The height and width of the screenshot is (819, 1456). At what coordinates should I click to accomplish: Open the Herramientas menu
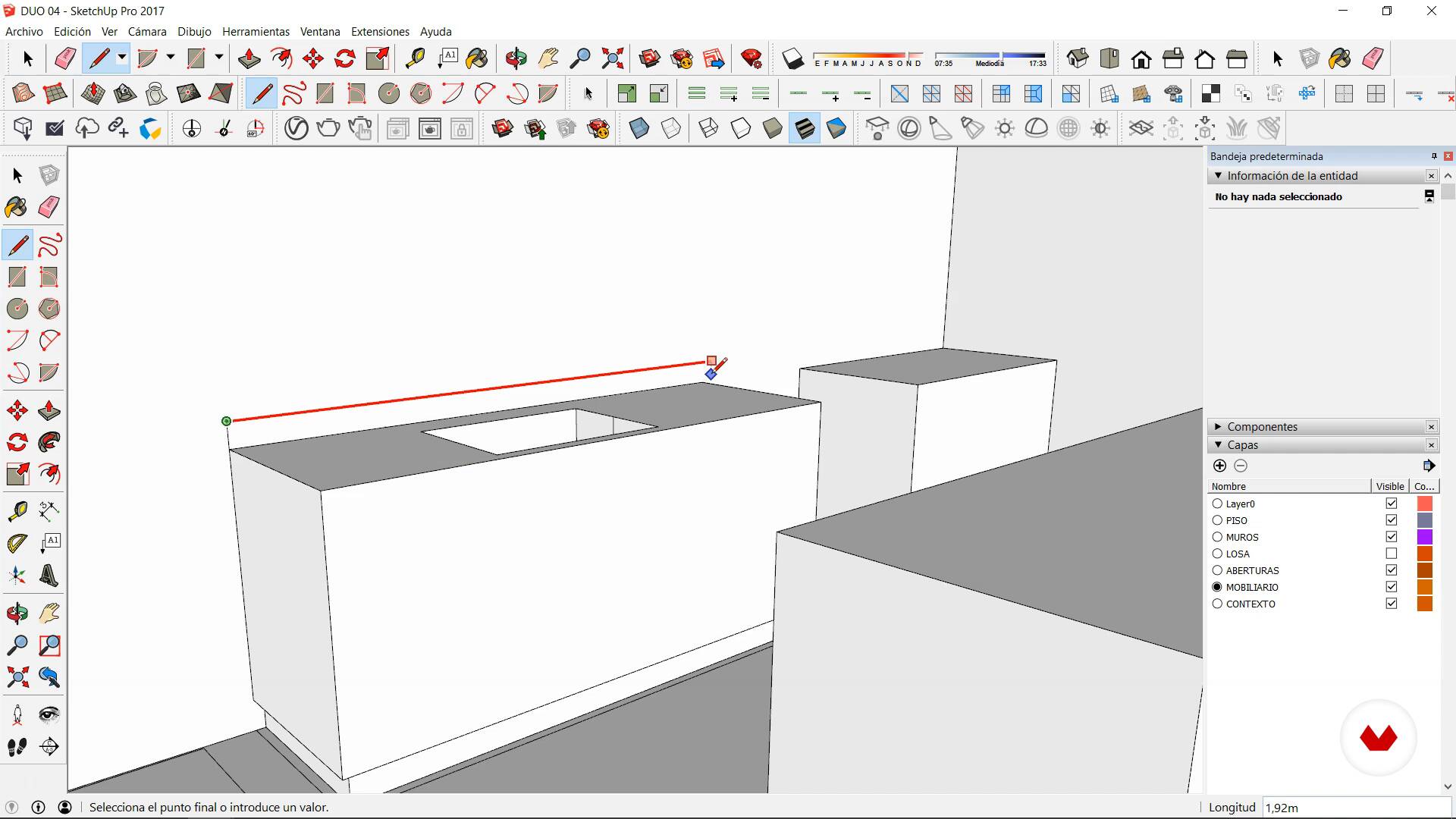tap(256, 32)
